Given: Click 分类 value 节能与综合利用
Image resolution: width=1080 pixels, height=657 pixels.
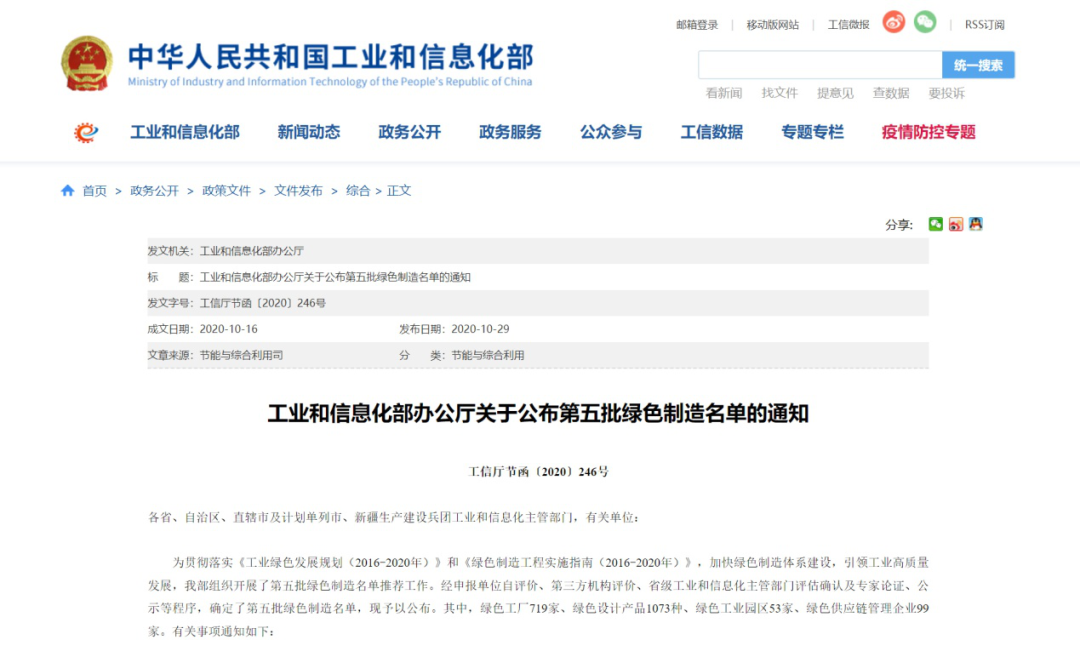Looking at the screenshot, I should [488, 355].
